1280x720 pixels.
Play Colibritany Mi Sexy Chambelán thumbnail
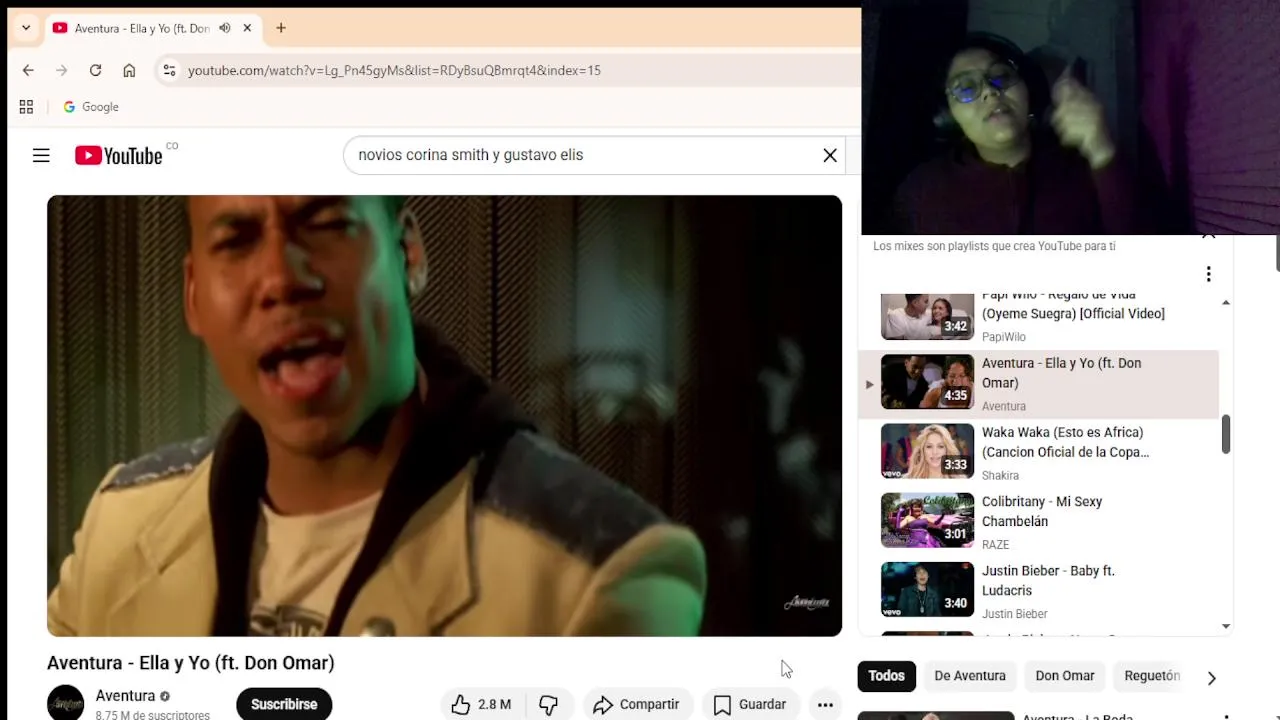point(927,520)
